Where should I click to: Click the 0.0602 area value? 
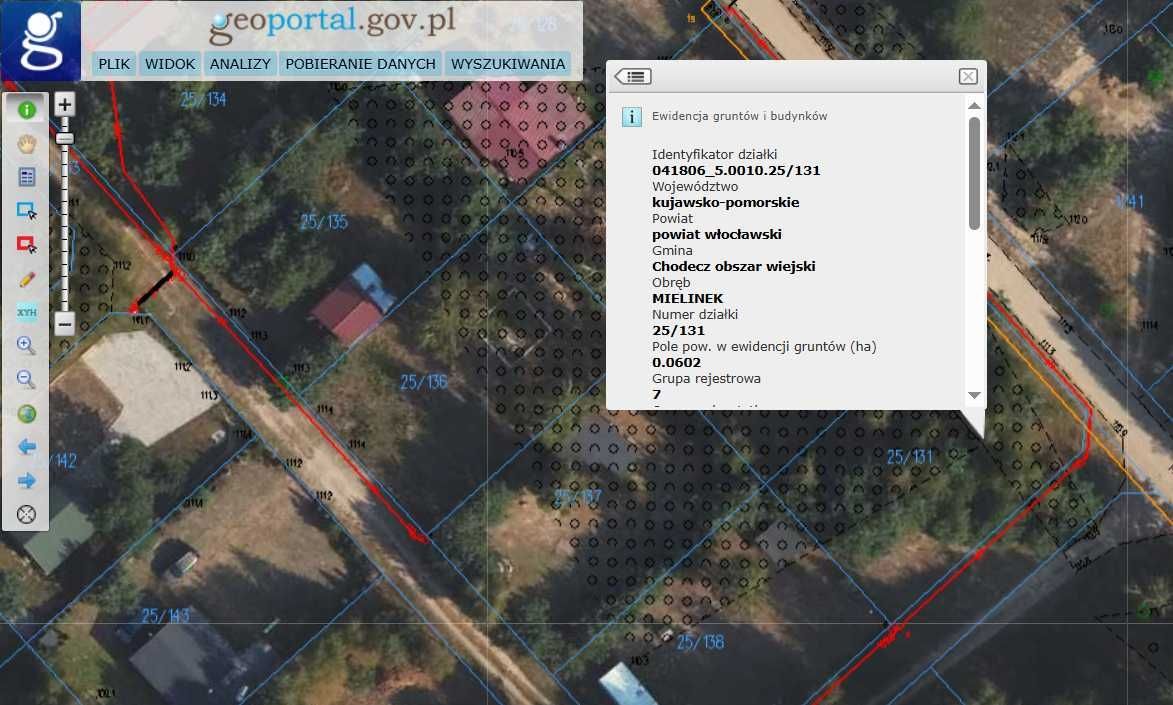[676, 362]
